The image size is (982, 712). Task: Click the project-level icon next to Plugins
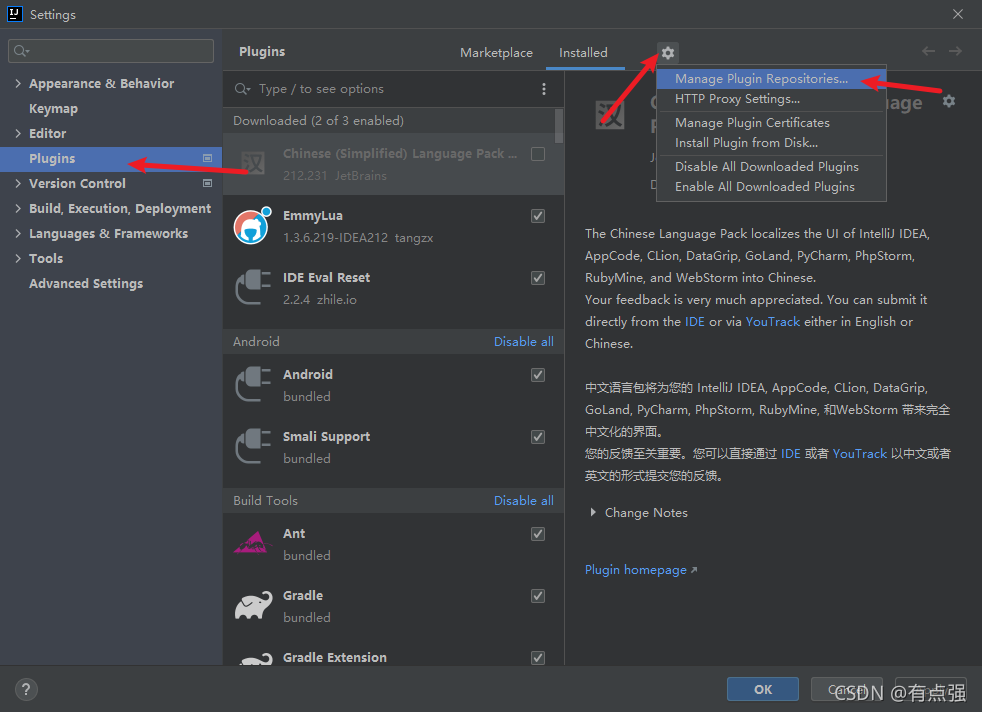tap(207, 158)
